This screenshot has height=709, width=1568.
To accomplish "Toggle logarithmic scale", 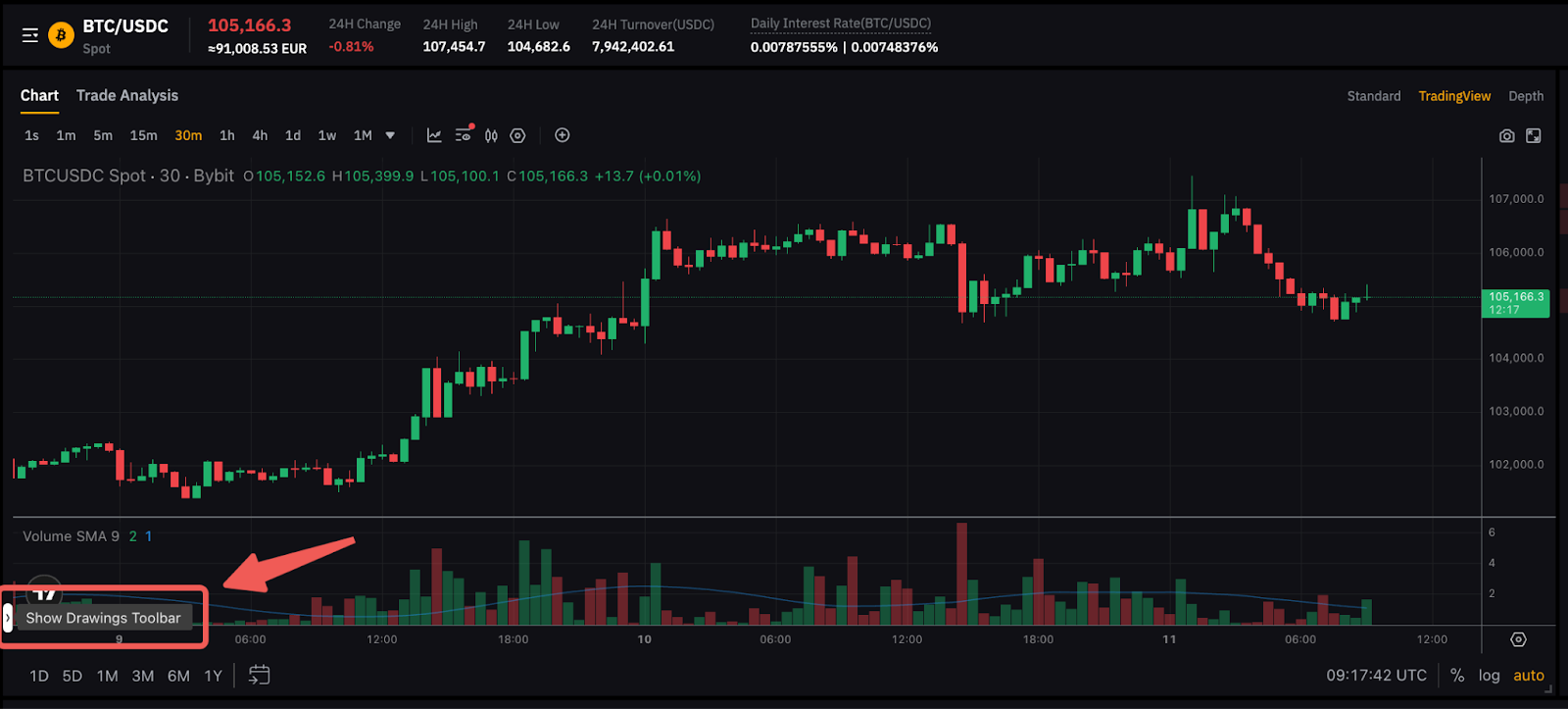I will click(x=1489, y=675).
